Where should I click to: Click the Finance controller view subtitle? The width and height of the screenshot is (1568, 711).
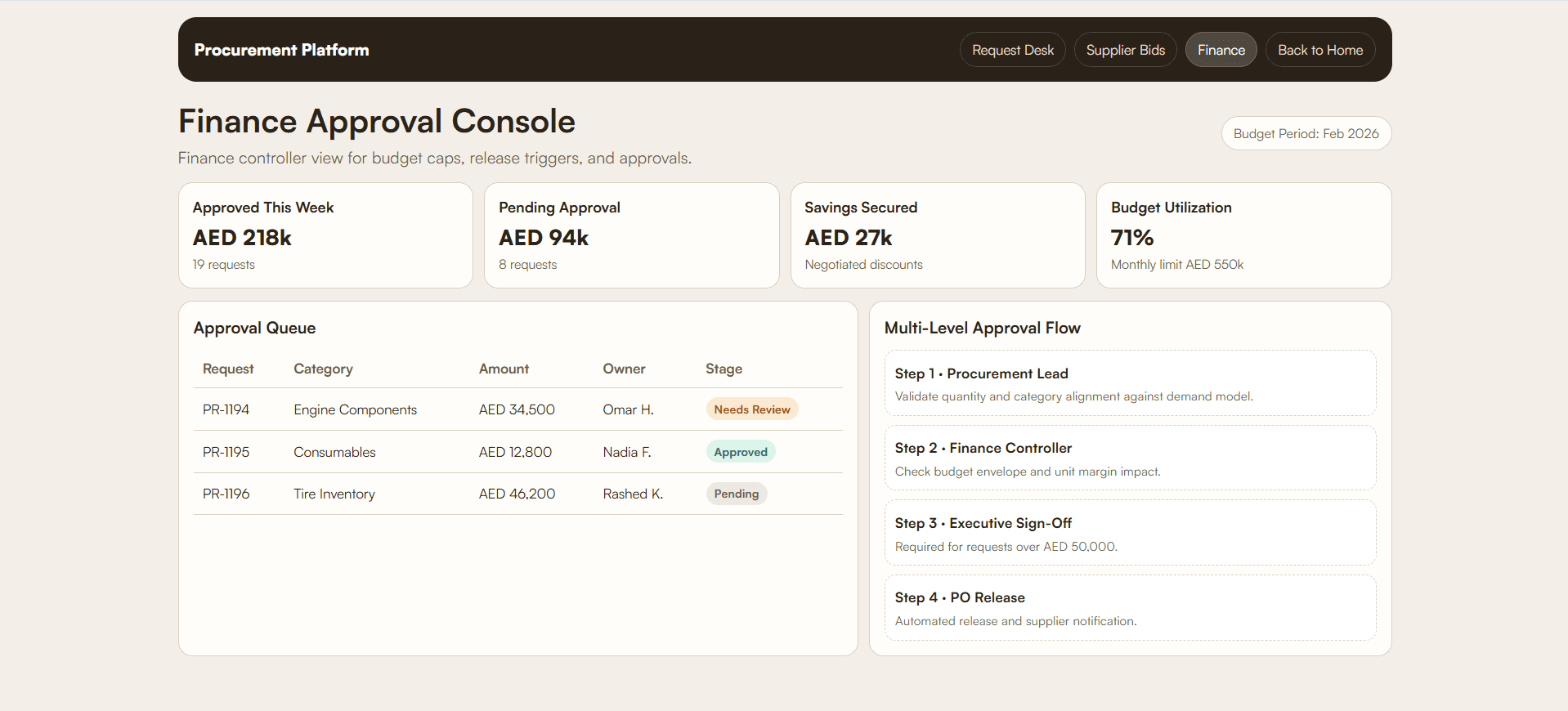click(x=435, y=158)
